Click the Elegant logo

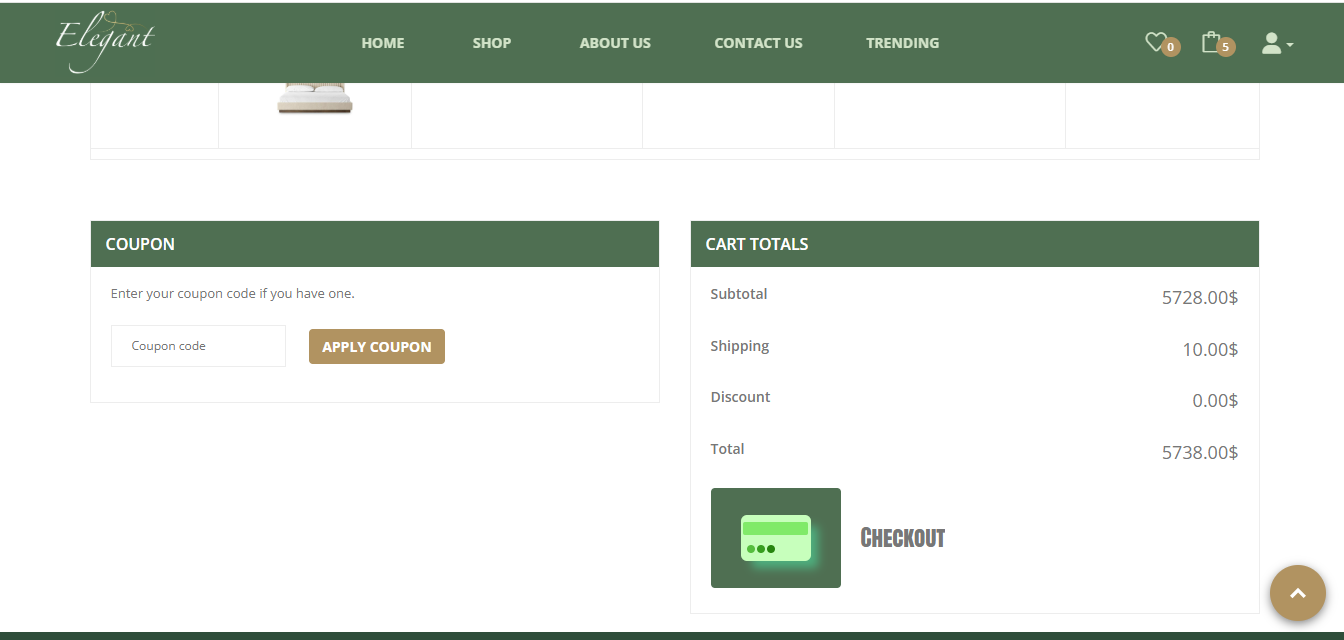point(104,43)
